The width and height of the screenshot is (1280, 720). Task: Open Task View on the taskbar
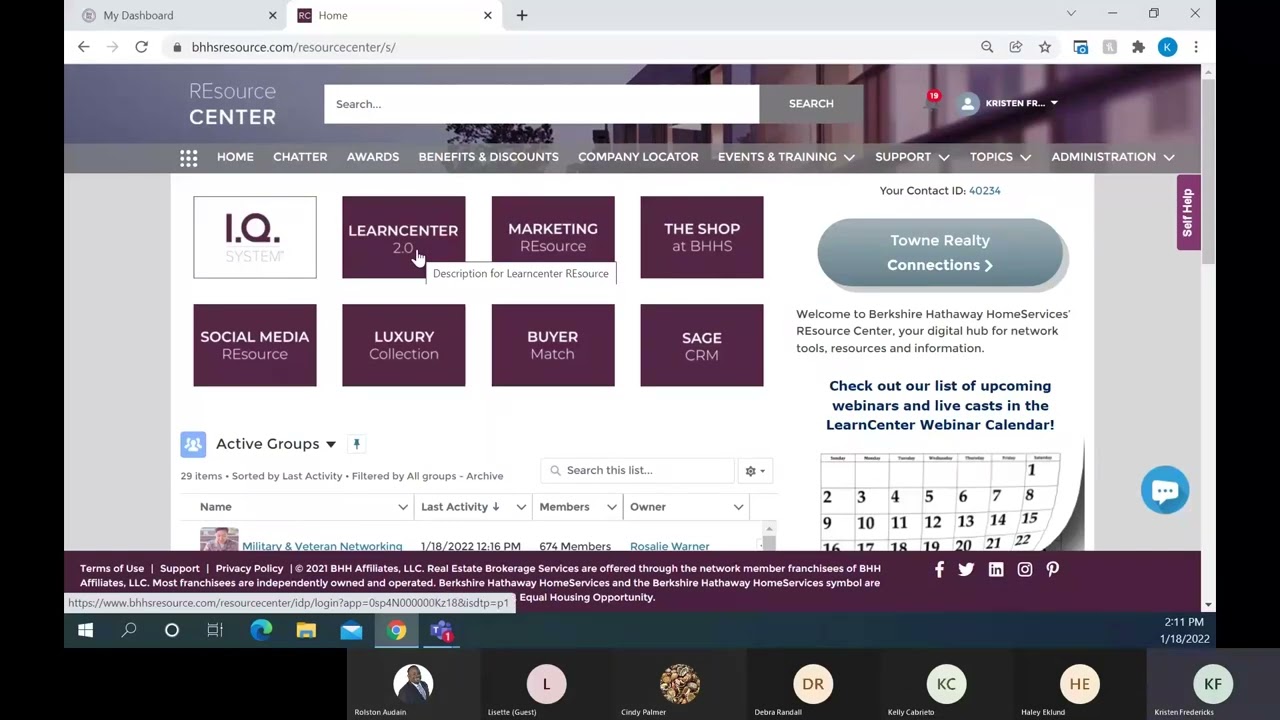pos(215,631)
